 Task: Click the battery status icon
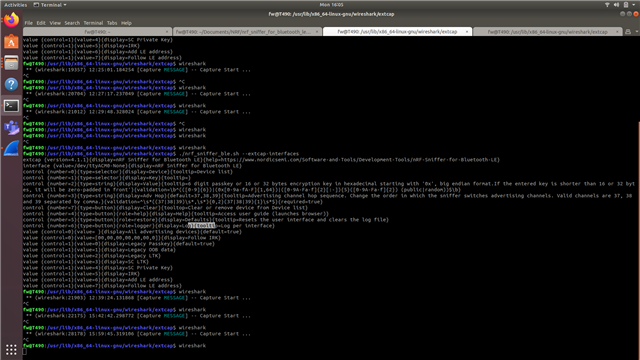coord(626,4)
